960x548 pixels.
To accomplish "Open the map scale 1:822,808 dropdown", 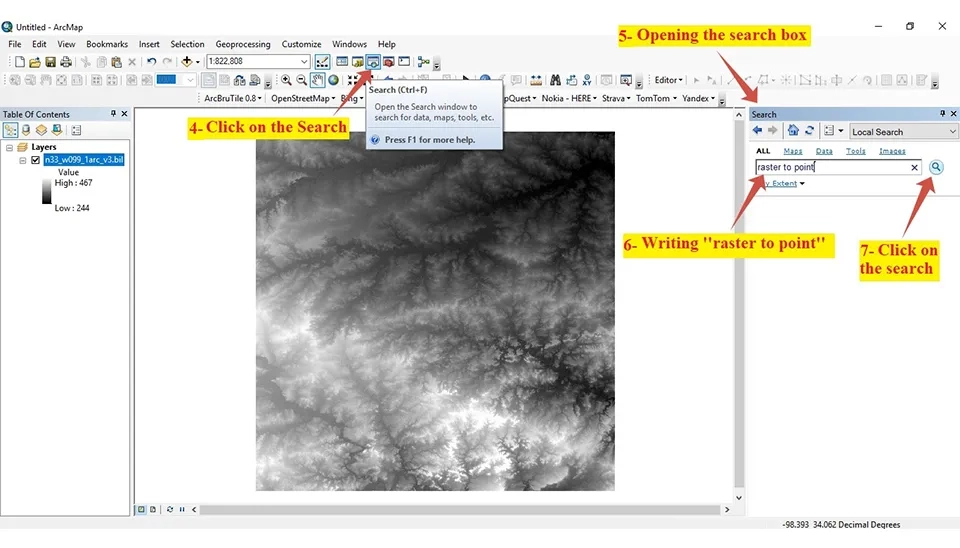I will point(304,61).
